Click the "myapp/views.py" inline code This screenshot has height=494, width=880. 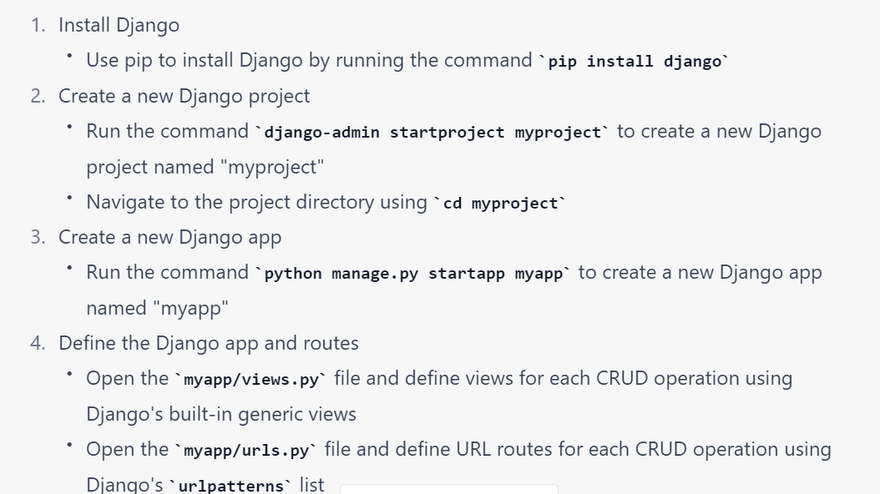(251, 380)
